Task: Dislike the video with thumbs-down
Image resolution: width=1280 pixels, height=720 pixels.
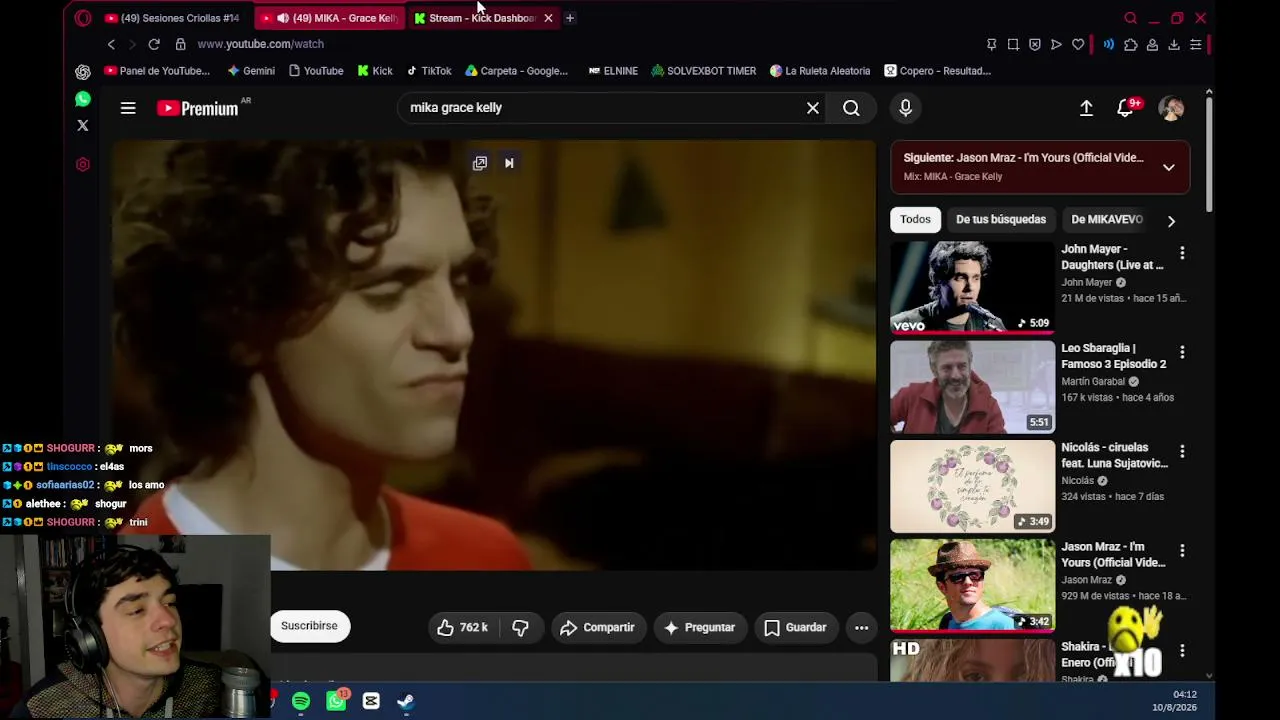Action: (x=520, y=627)
